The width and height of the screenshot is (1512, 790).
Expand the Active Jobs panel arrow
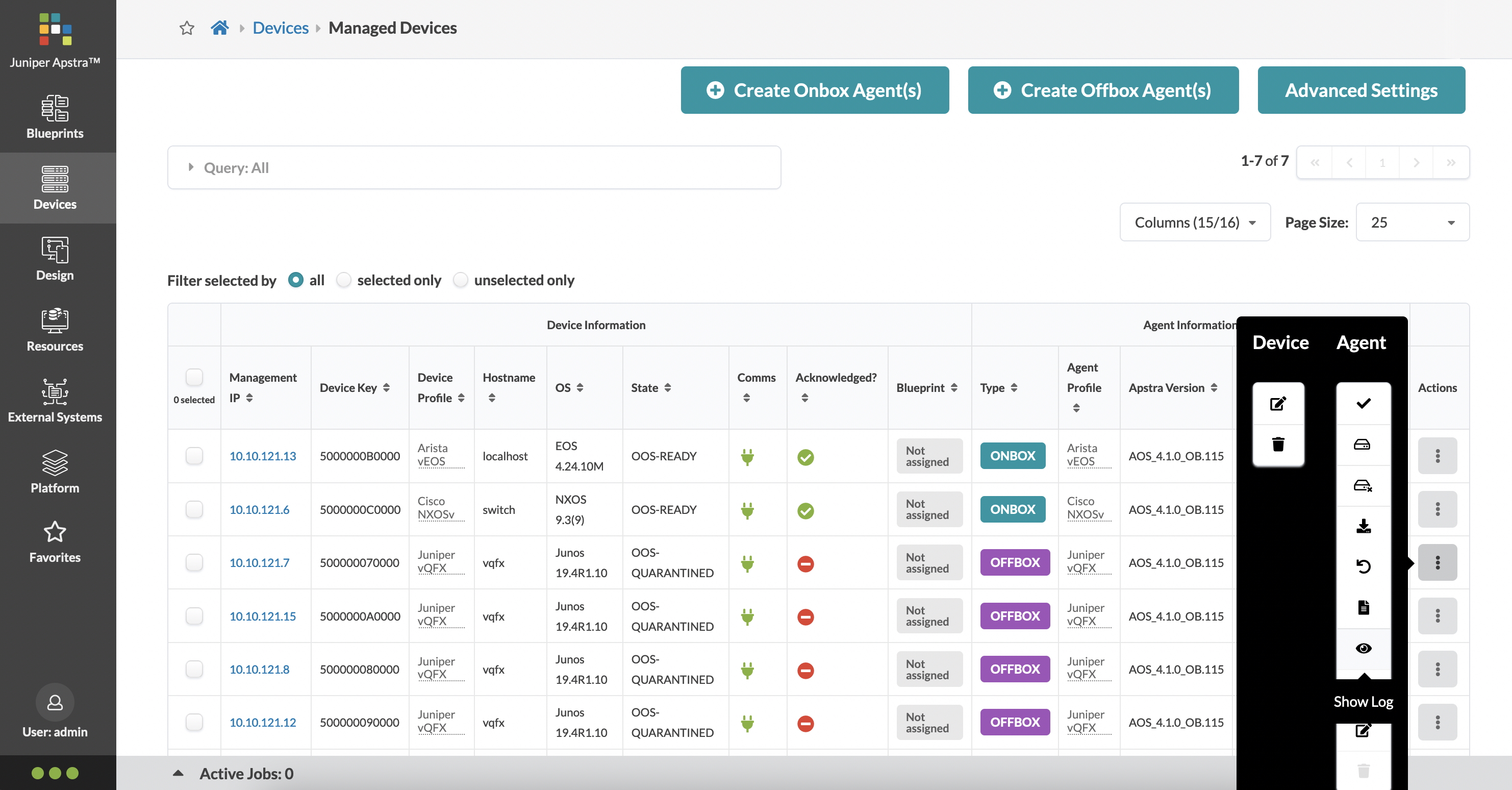tap(178, 773)
